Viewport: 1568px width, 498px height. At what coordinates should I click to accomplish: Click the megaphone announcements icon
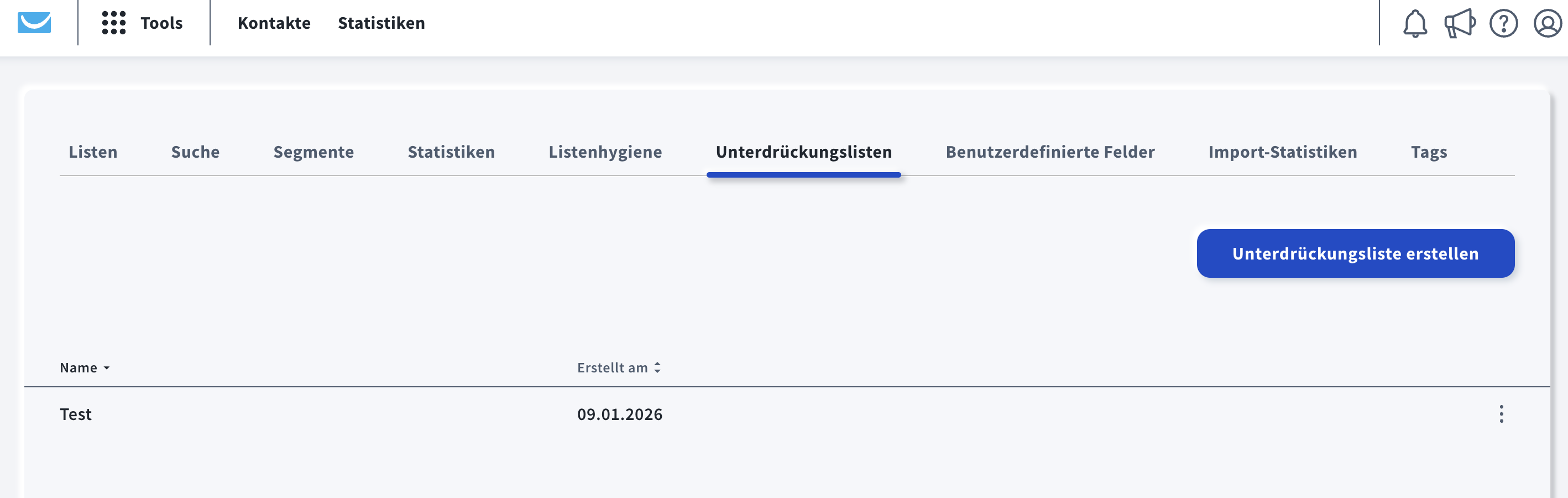pos(1459,24)
